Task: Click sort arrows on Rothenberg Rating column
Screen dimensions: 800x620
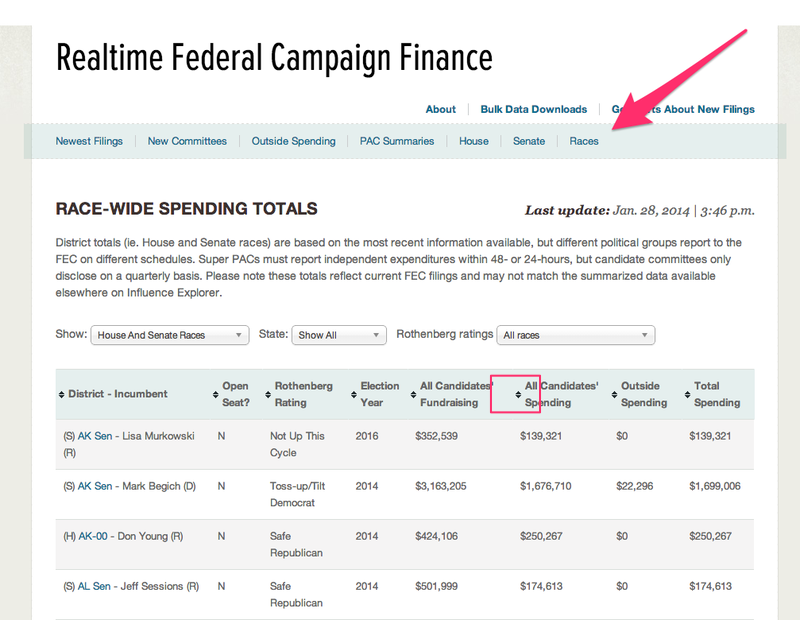Action: click(x=267, y=394)
